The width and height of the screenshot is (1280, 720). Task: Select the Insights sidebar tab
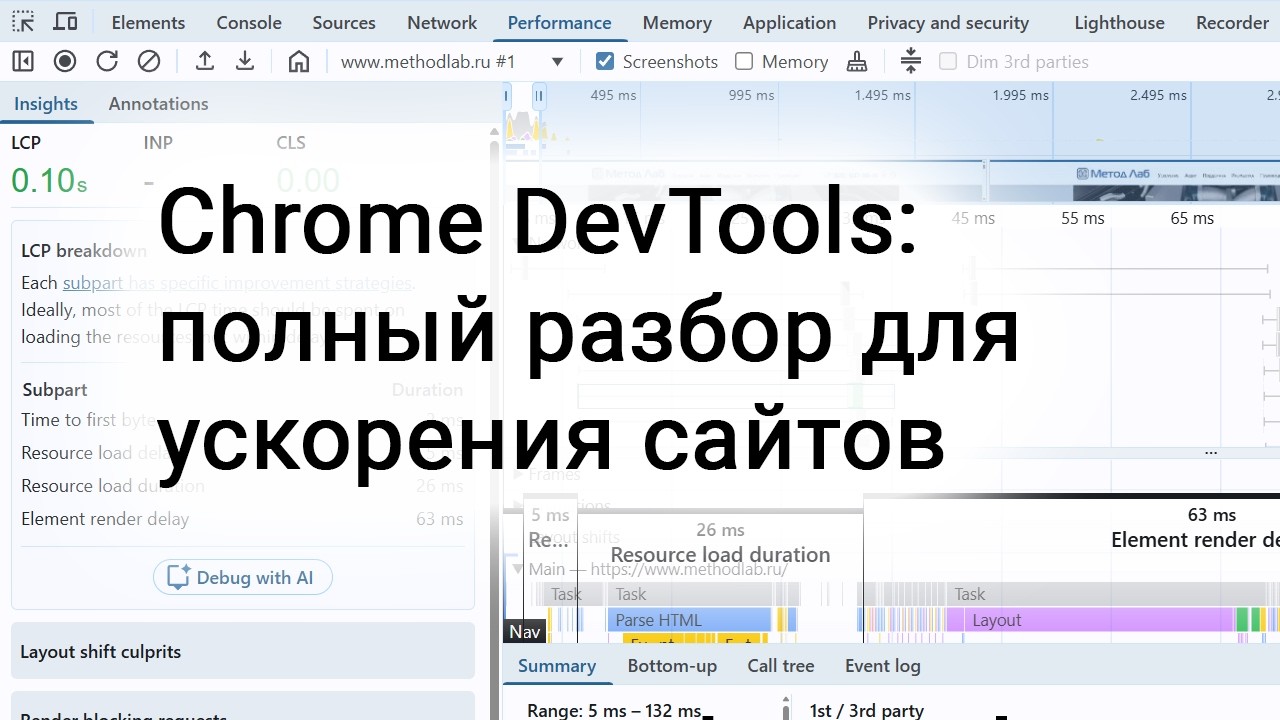tap(46, 103)
